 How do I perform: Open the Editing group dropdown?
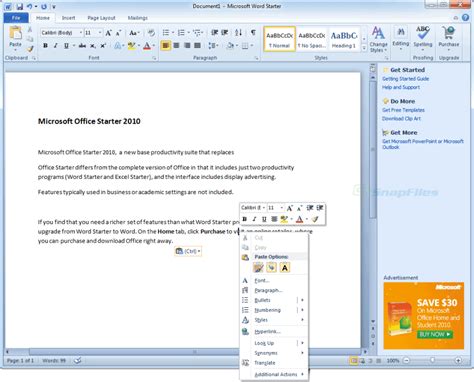[400, 39]
